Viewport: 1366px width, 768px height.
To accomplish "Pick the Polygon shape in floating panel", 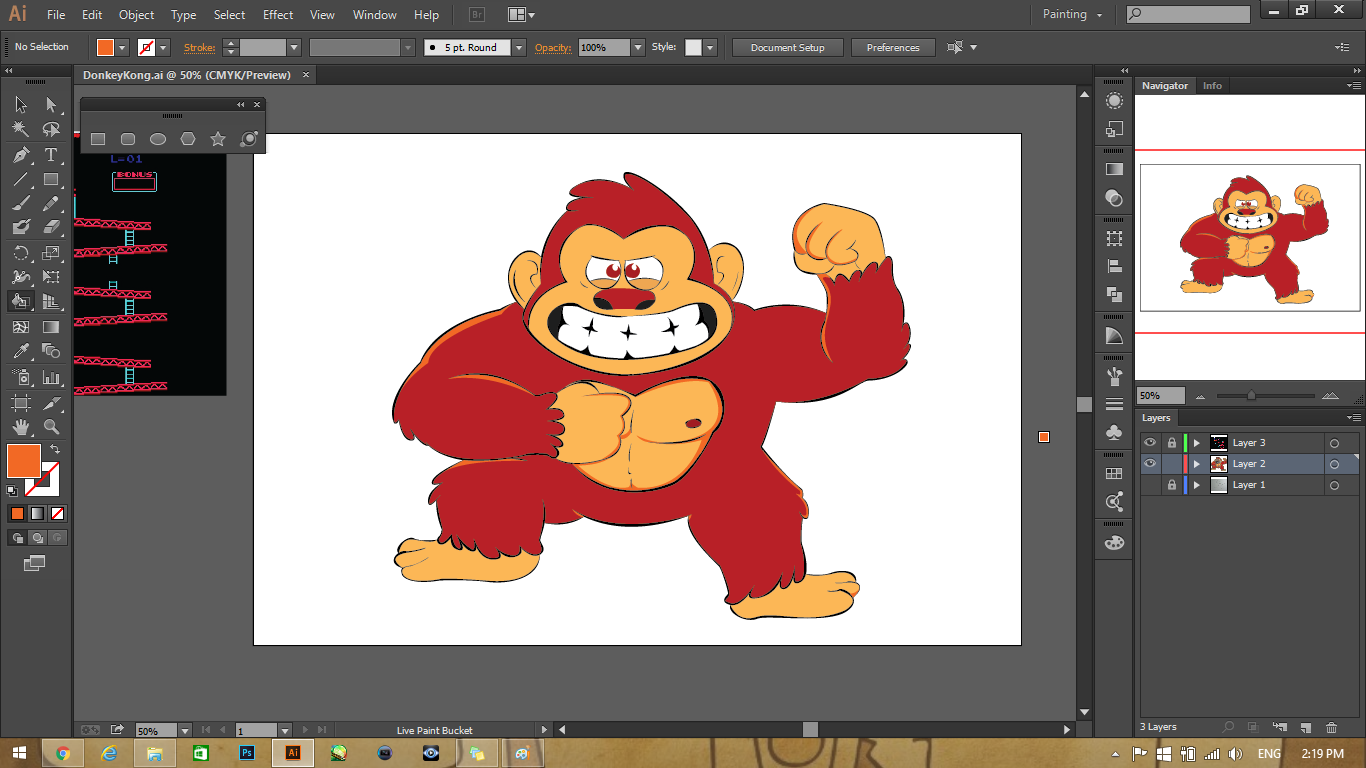I will 188,139.
